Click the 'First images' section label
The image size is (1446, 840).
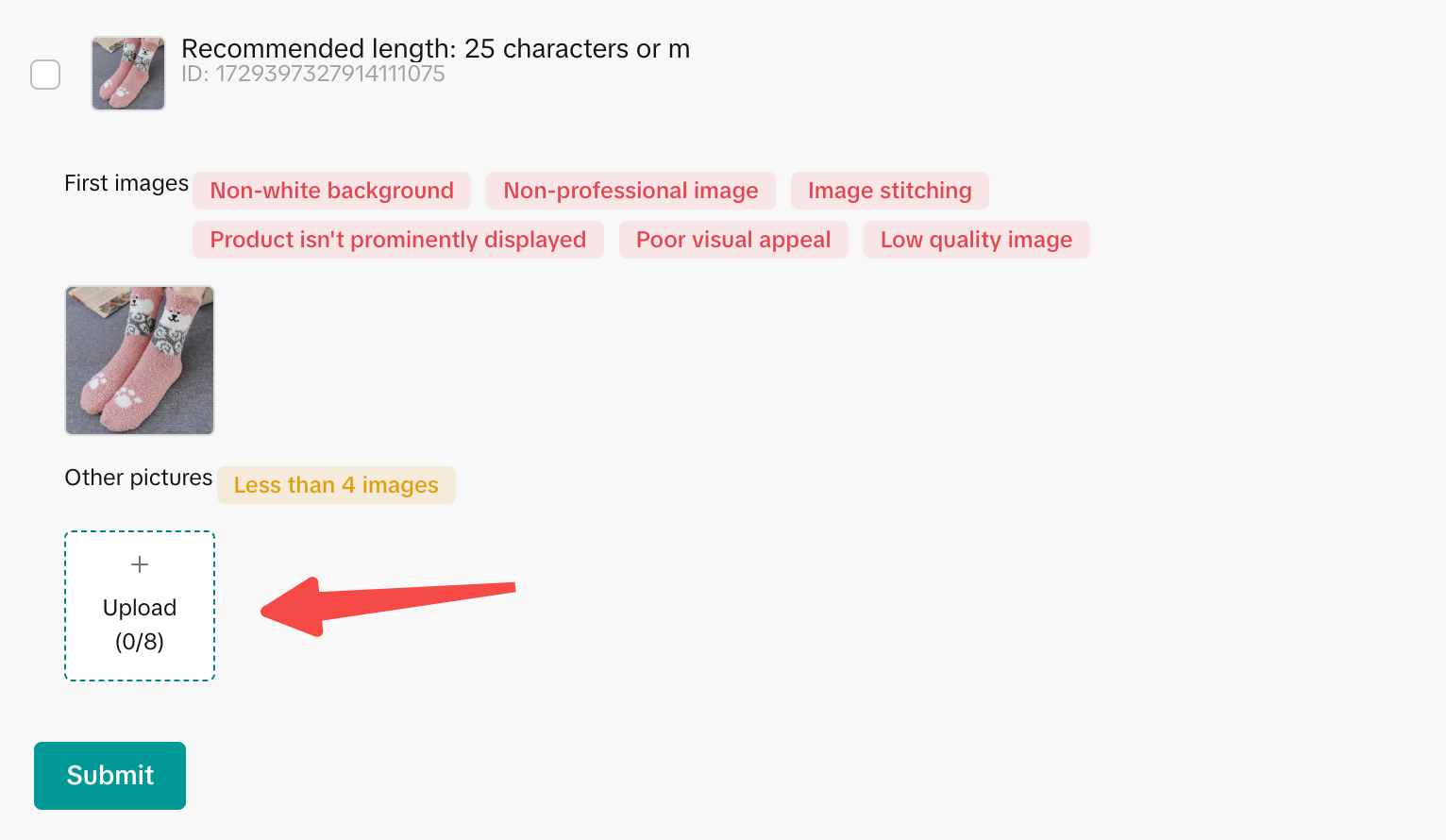click(126, 183)
